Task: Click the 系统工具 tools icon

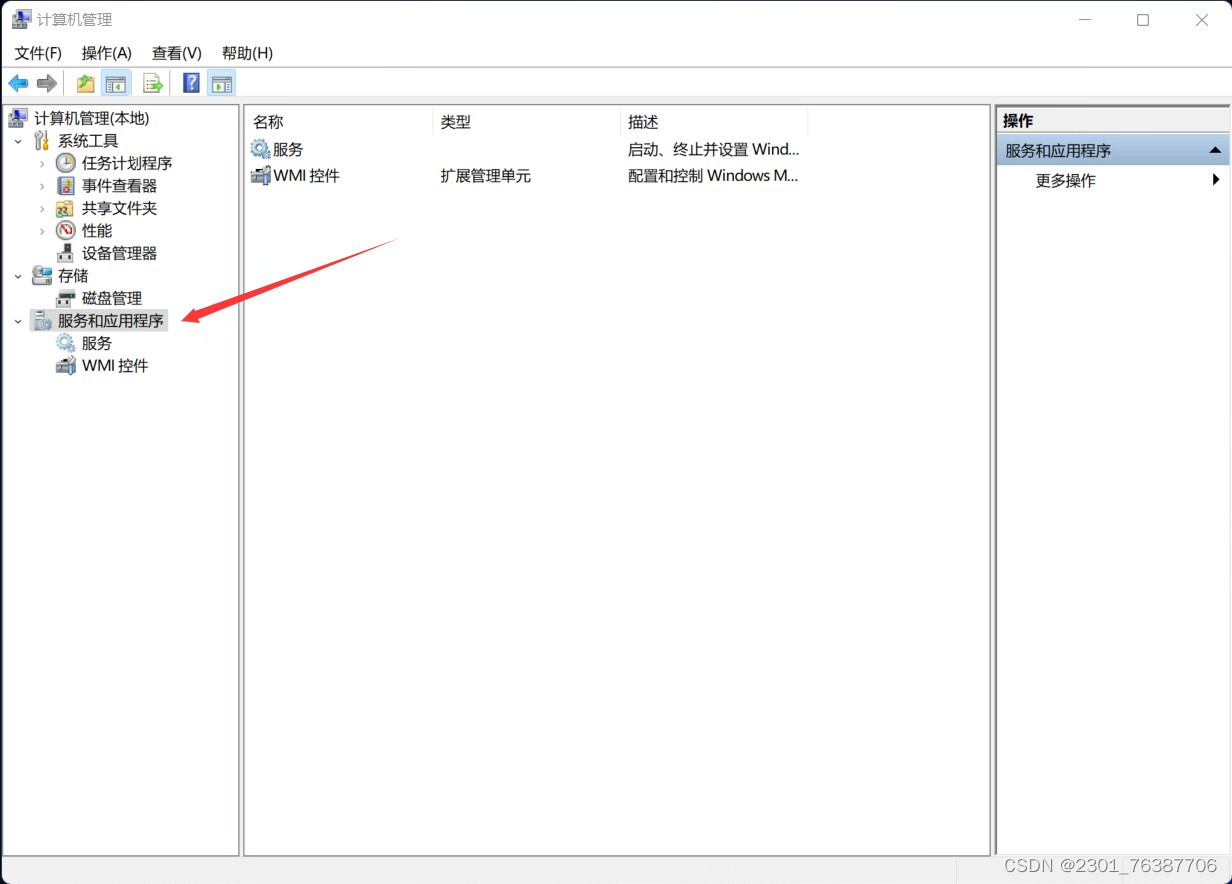Action: (x=42, y=141)
